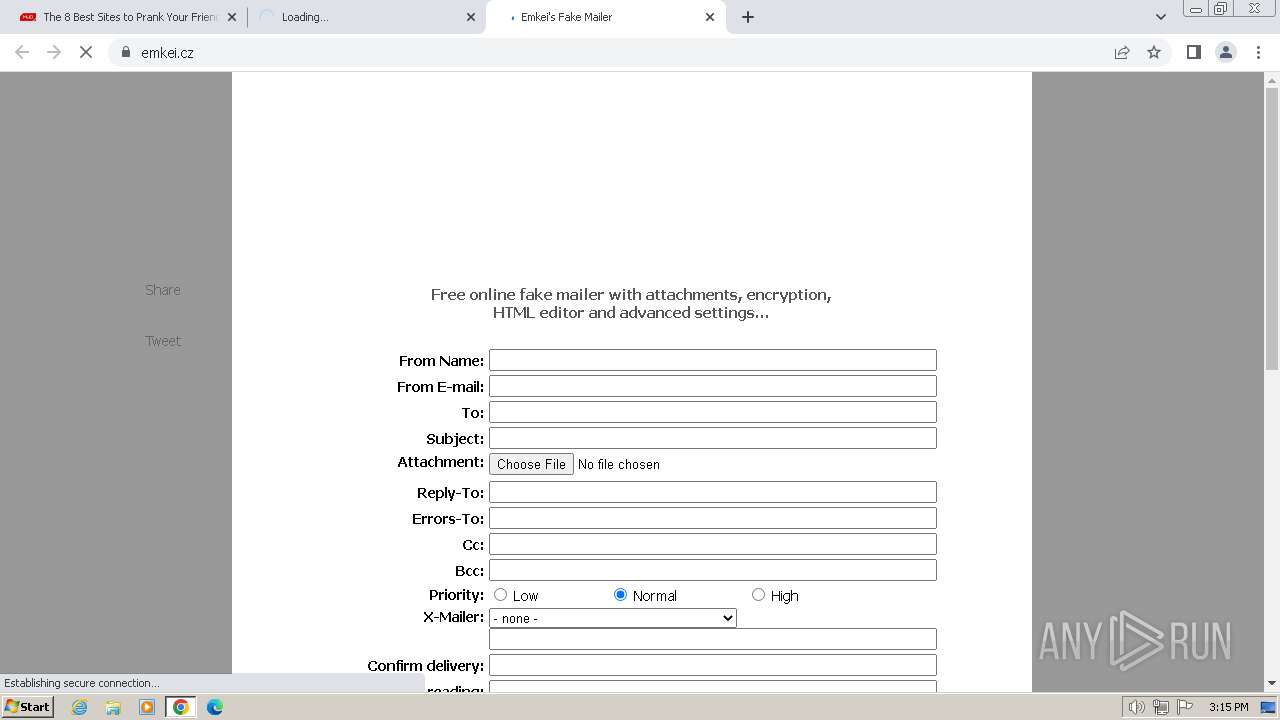Screen dimensions: 1280x720
Task: Select the Low priority radio button
Action: coord(501,595)
